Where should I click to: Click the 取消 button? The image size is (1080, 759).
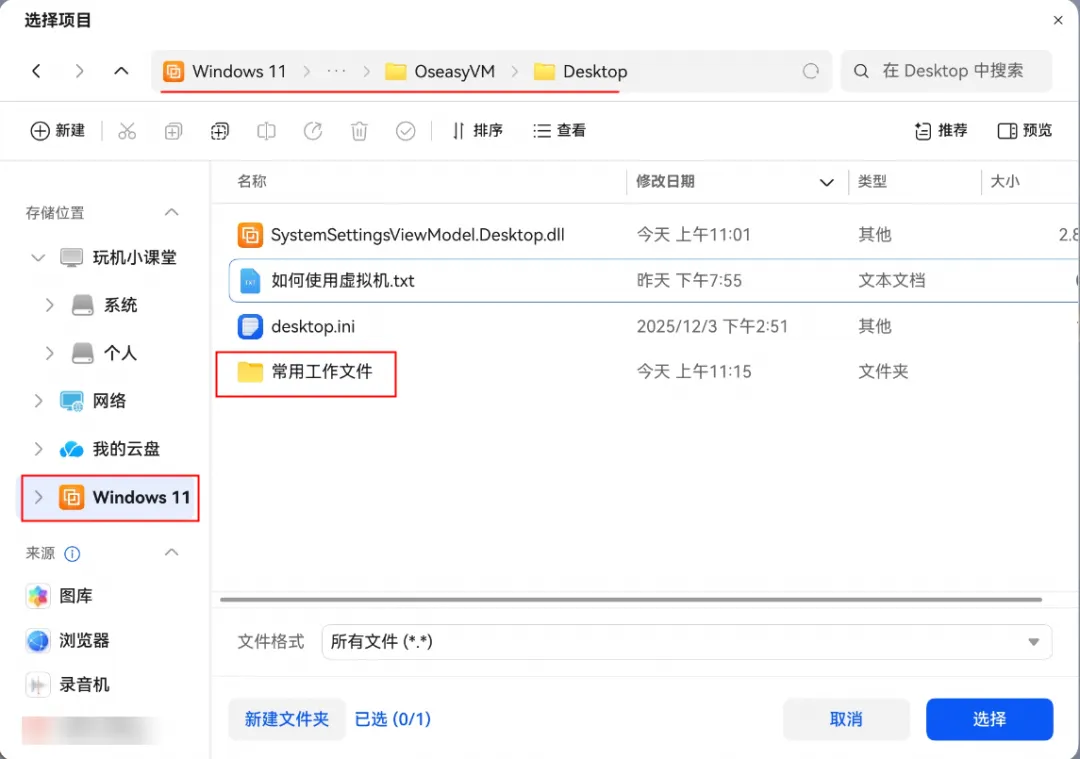click(x=846, y=719)
